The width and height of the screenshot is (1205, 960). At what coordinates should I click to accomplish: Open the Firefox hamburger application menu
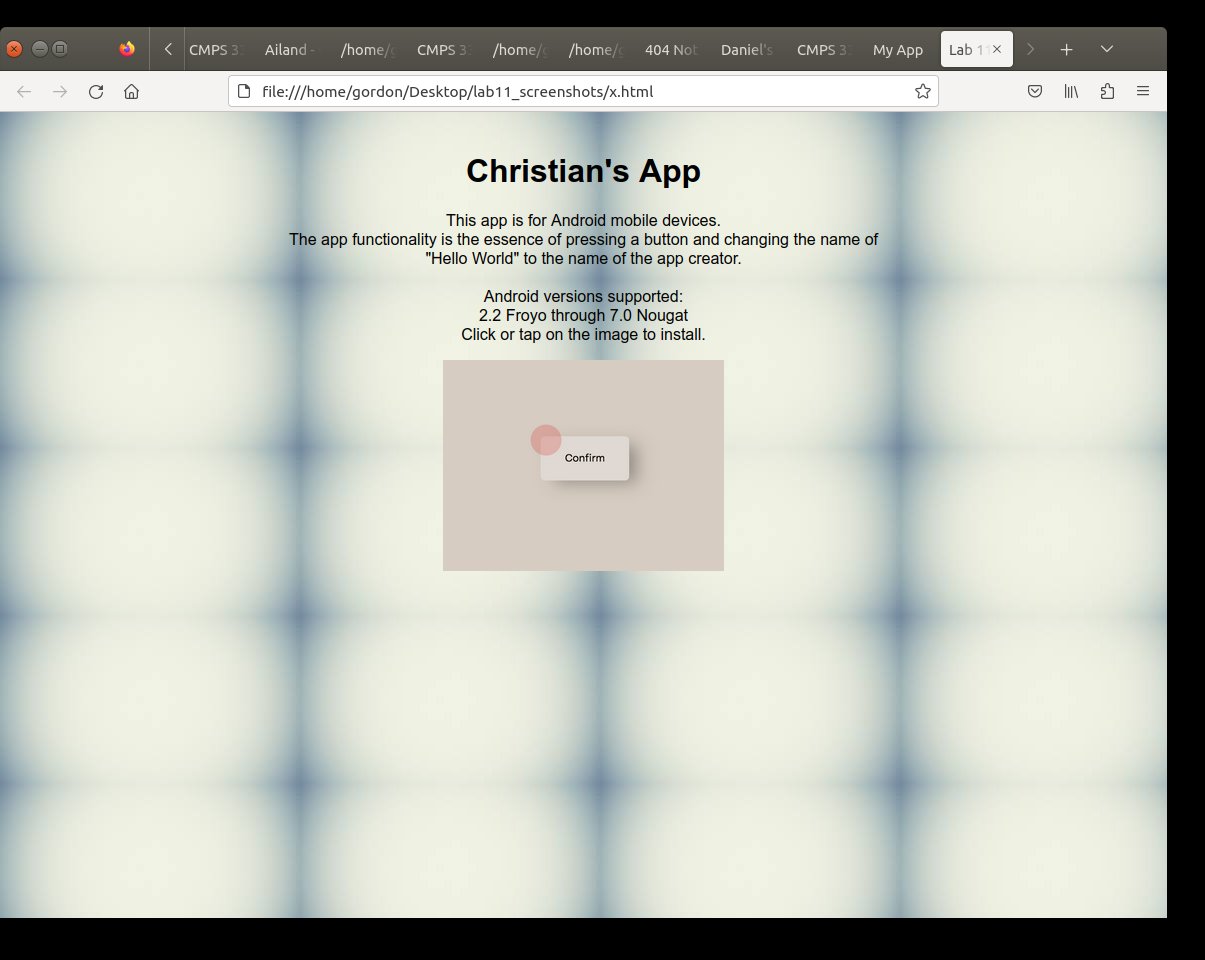(x=1143, y=92)
